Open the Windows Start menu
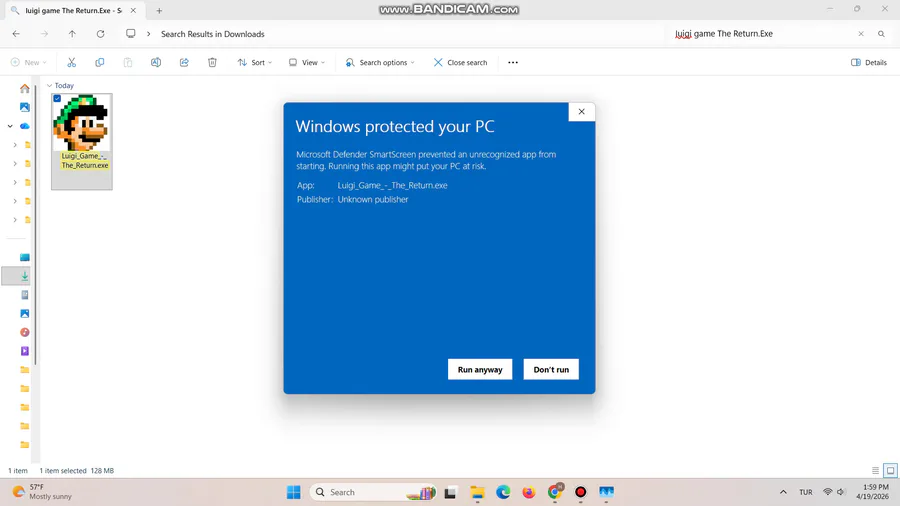The height and width of the screenshot is (506, 900). click(x=294, y=492)
